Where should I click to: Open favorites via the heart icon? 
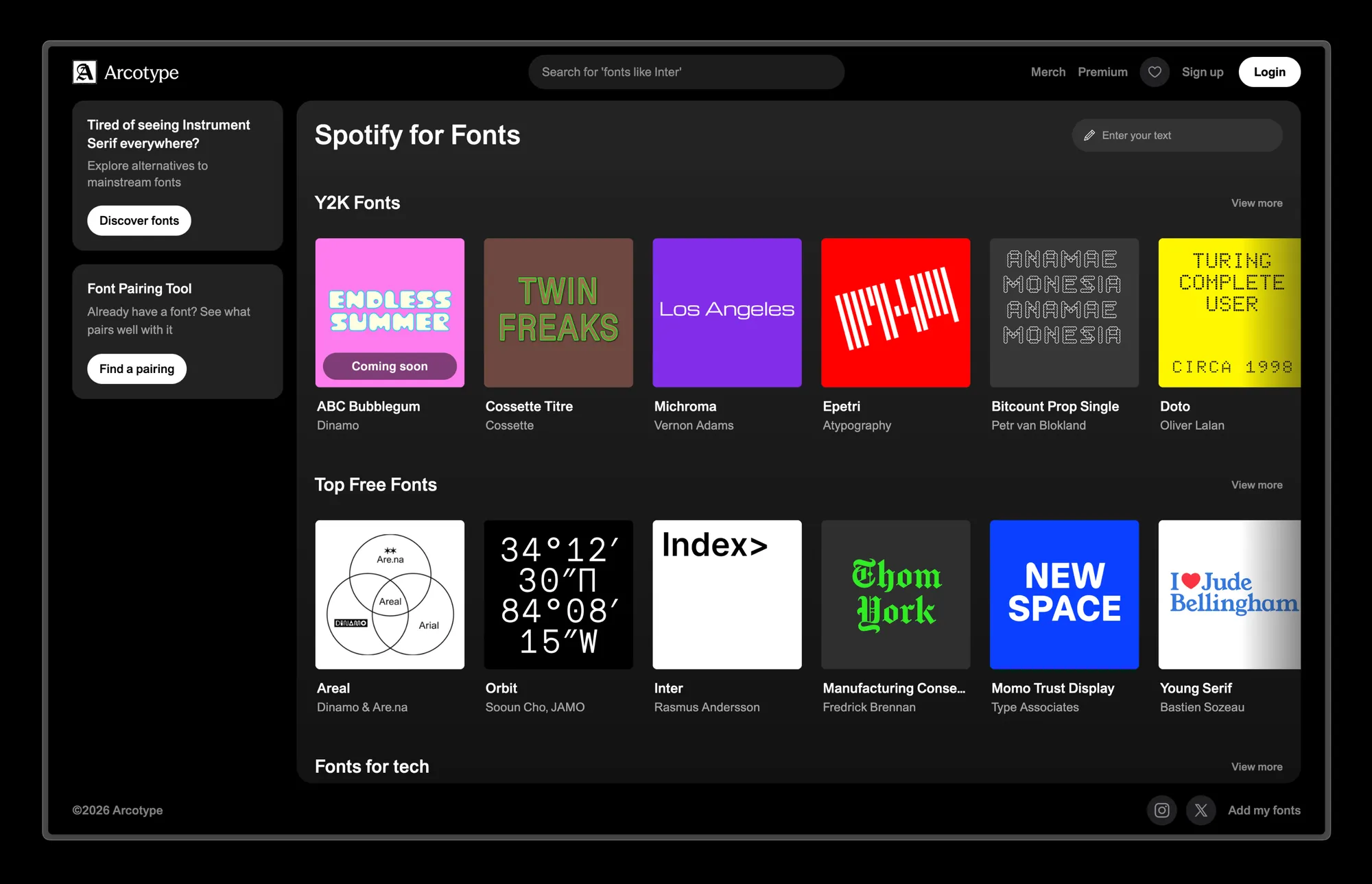pyautogui.click(x=1155, y=72)
